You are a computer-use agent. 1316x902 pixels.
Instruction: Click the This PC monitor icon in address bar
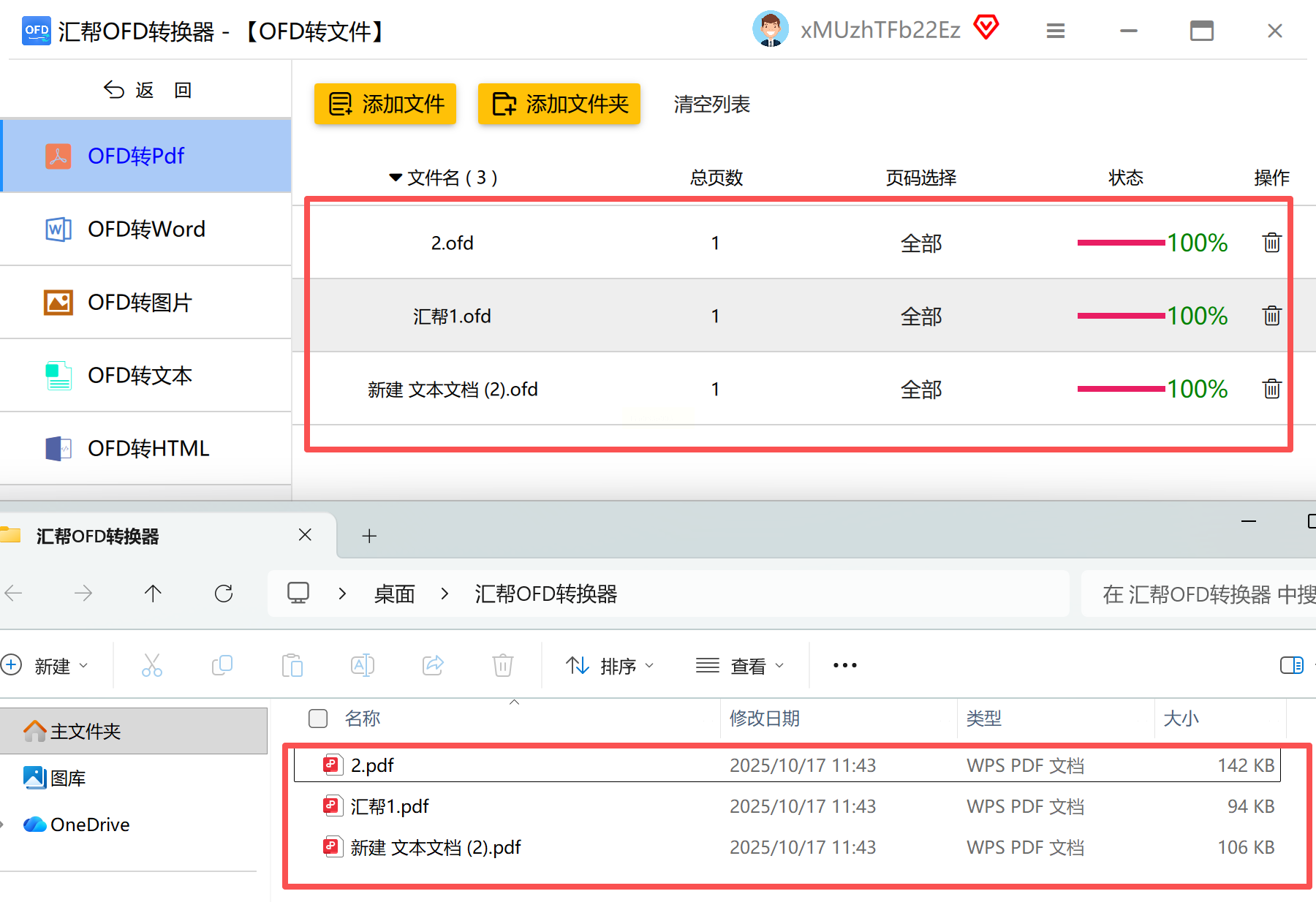point(298,593)
